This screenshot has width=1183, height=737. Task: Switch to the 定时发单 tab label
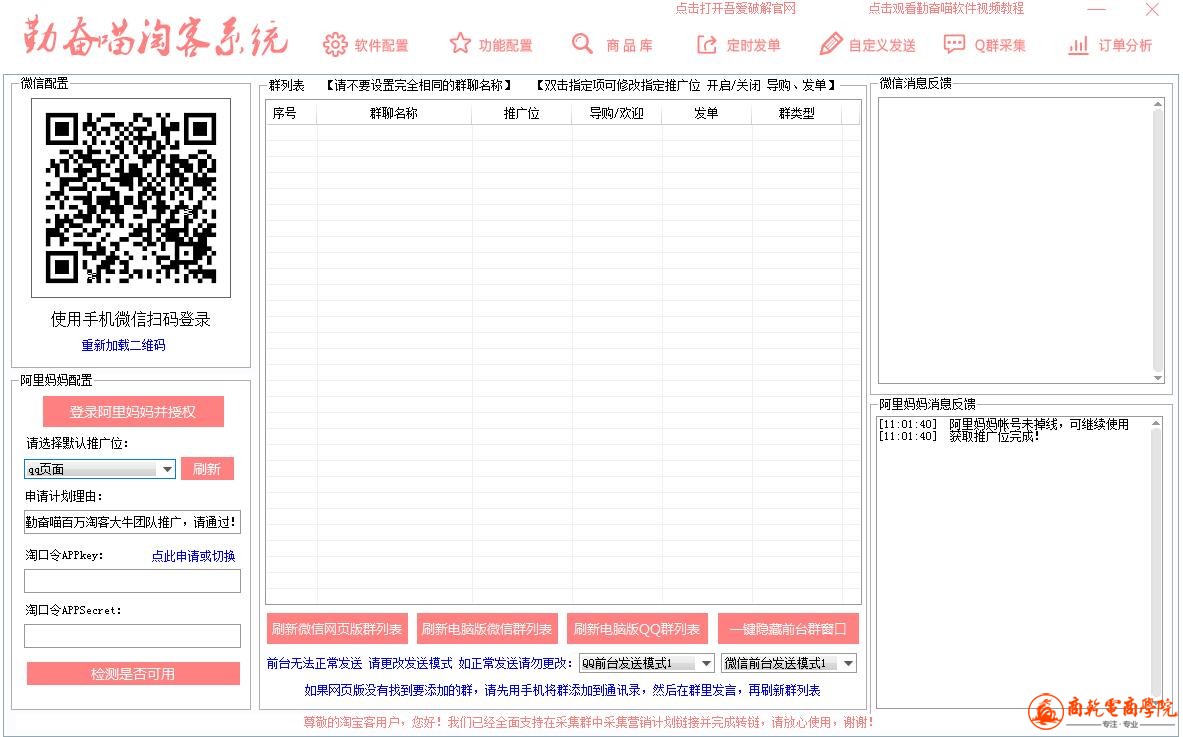pyautogui.click(x=753, y=46)
